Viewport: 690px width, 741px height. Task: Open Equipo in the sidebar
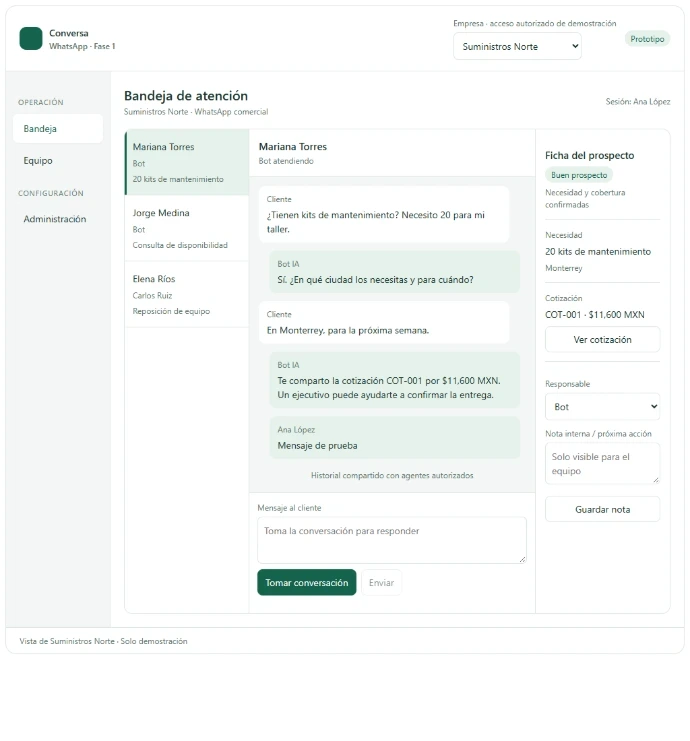58,161
